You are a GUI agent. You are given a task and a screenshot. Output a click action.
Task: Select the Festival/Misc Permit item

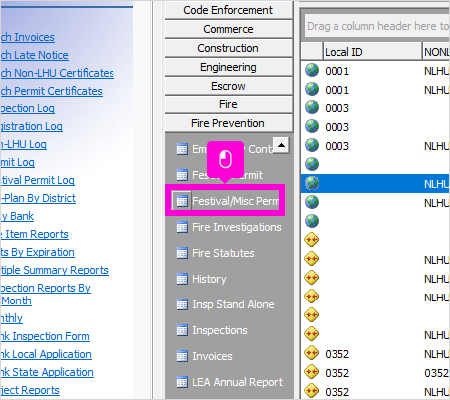pos(225,201)
